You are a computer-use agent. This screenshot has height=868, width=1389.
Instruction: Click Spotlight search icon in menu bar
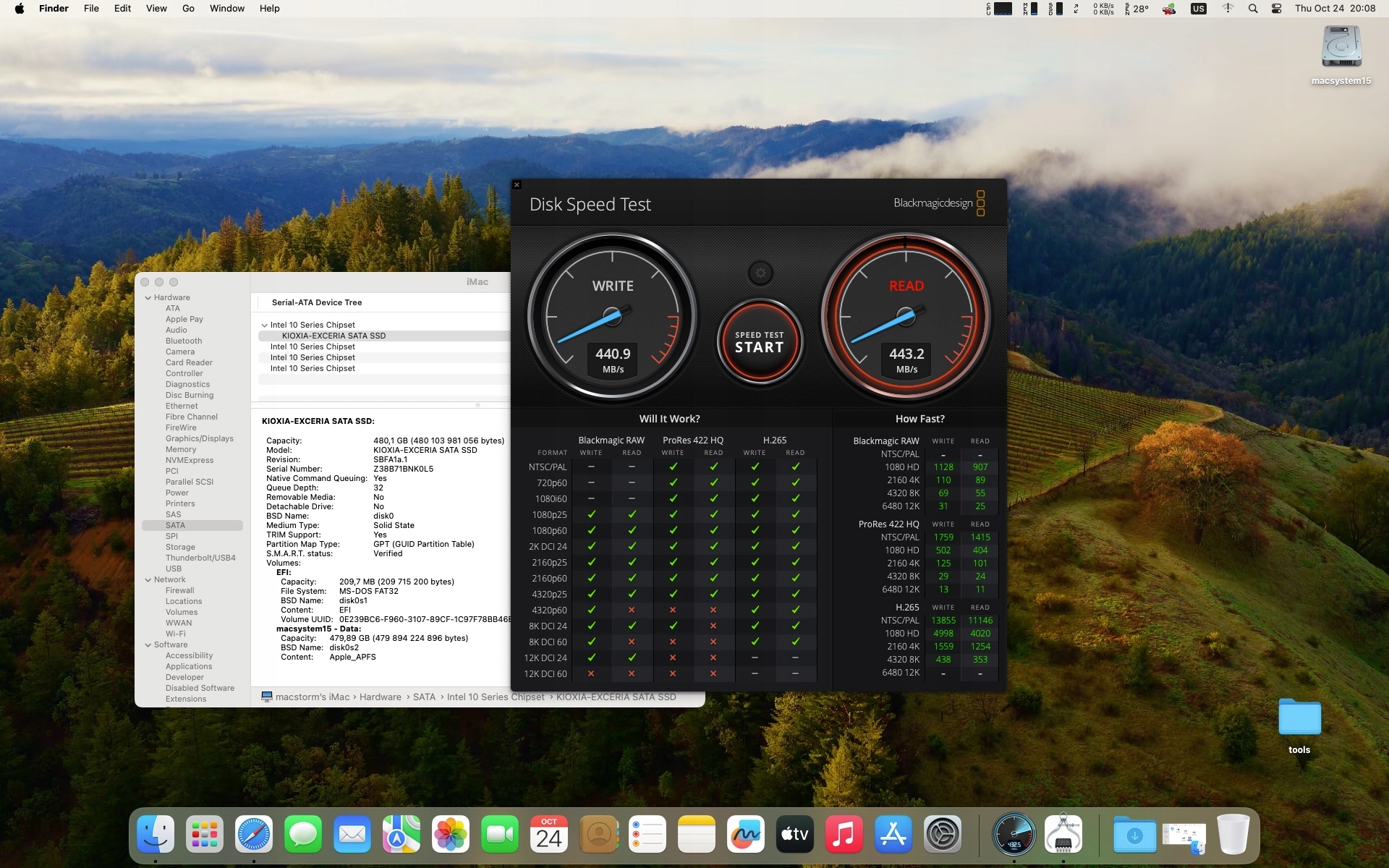(x=1253, y=9)
